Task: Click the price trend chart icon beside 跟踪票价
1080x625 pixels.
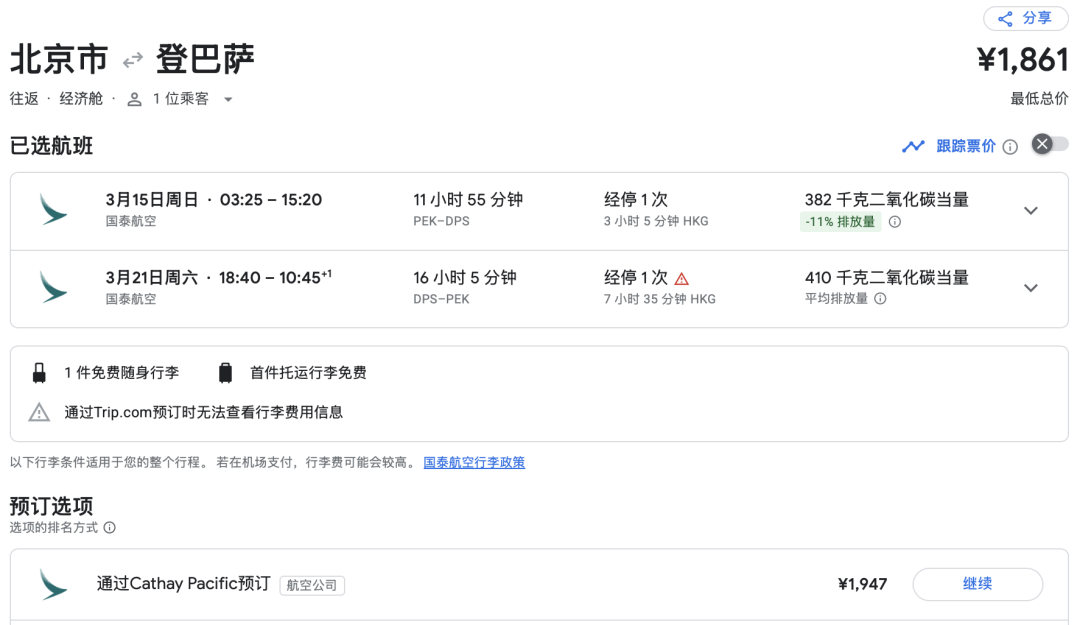Action: [913, 146]
